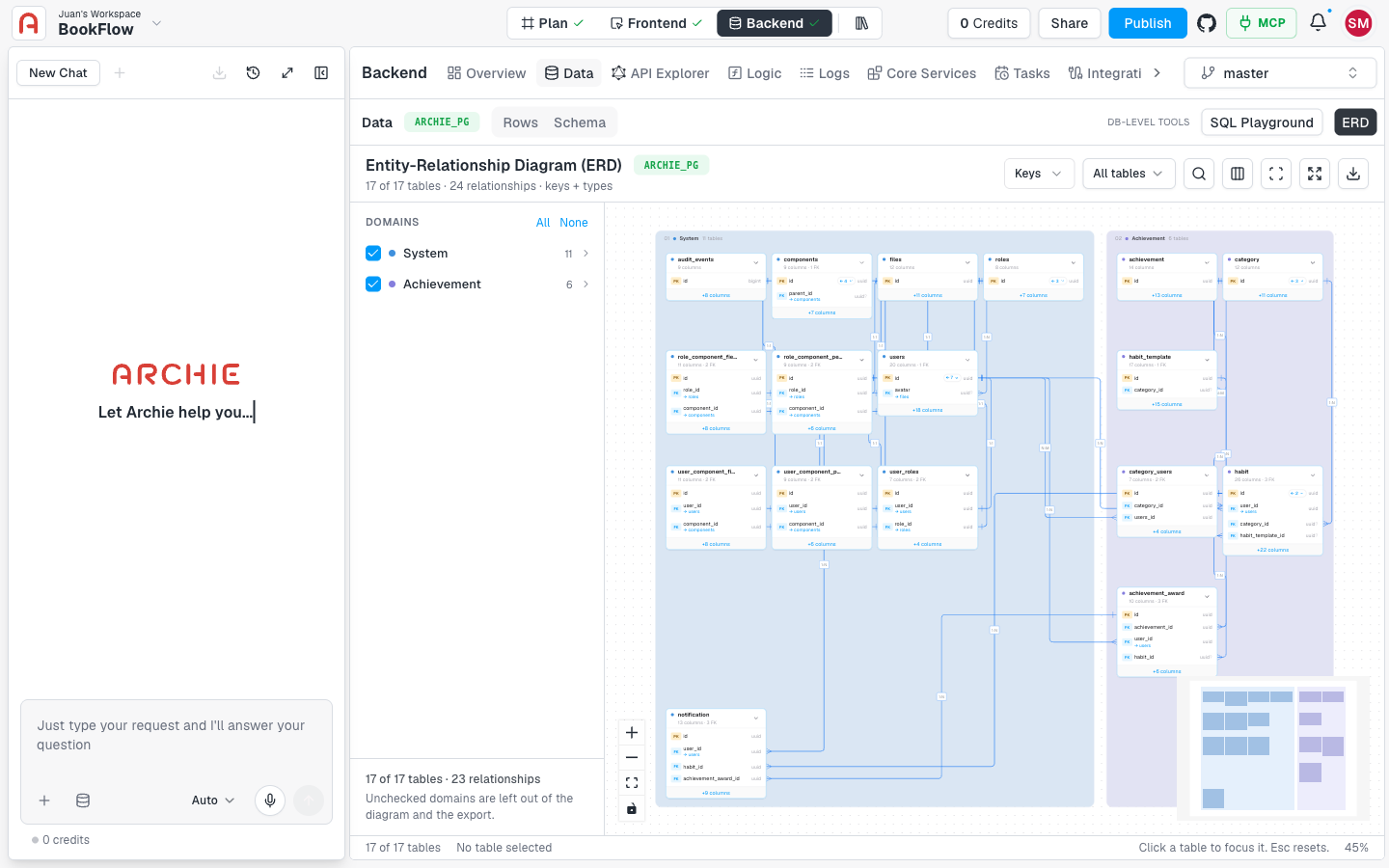Screen dimensions: 1389x868
Task: Click the chat download icon
Action: pos(220,73)
